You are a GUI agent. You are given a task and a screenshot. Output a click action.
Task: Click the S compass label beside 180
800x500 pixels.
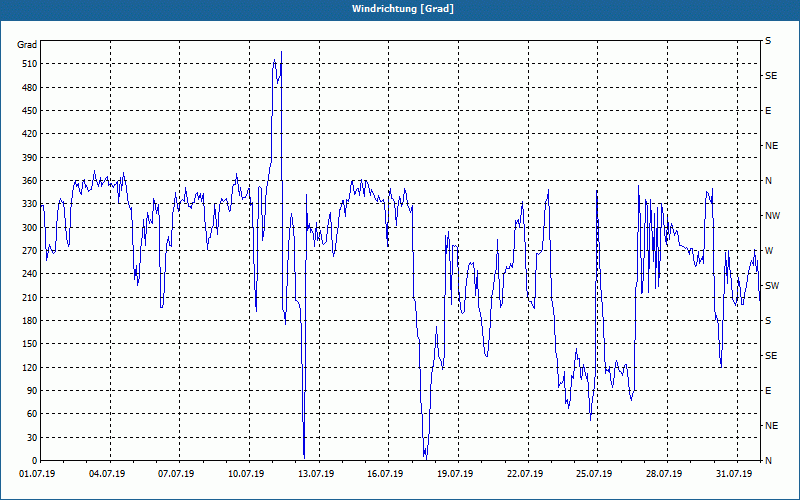(768, 321)
